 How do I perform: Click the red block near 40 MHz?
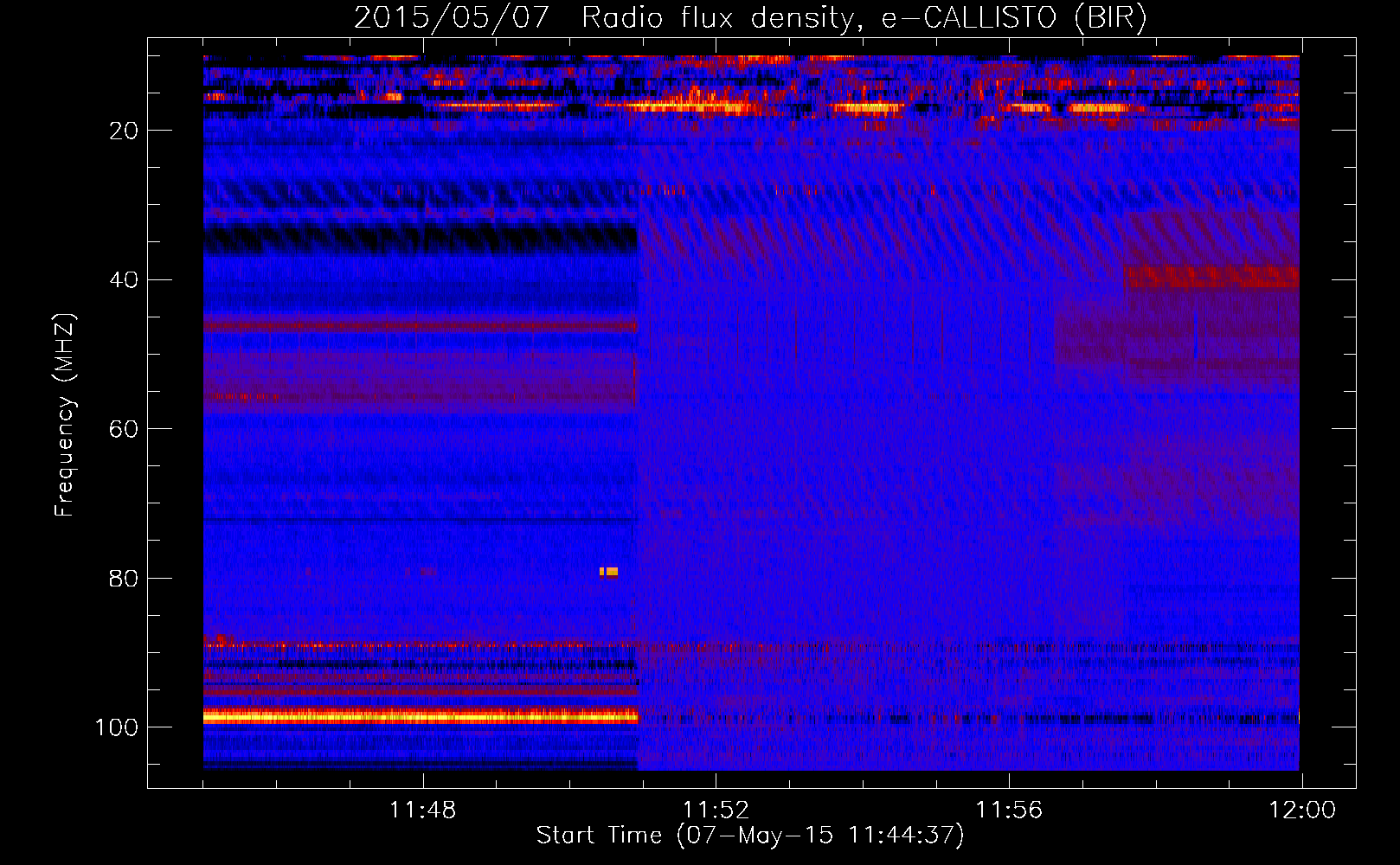(x=1211, y=277)
